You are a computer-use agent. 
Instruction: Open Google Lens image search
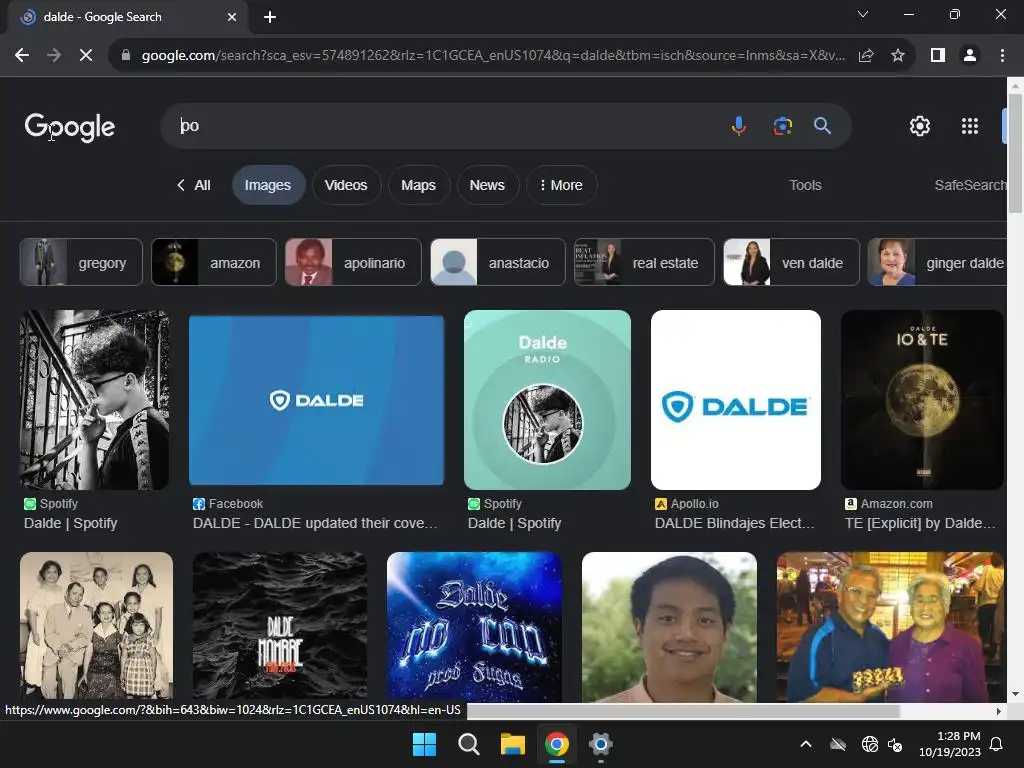[782, 125]
